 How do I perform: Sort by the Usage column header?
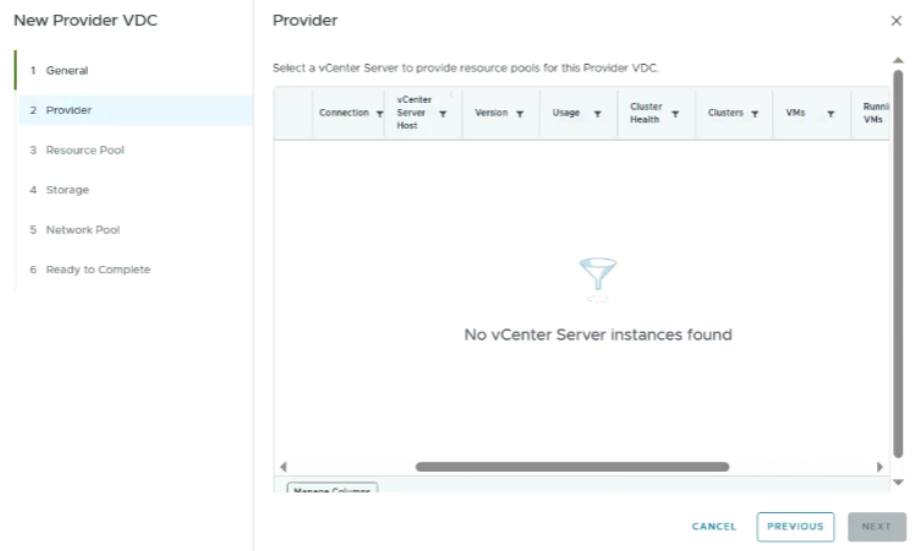pyautogui.click(x=566, y=113)
